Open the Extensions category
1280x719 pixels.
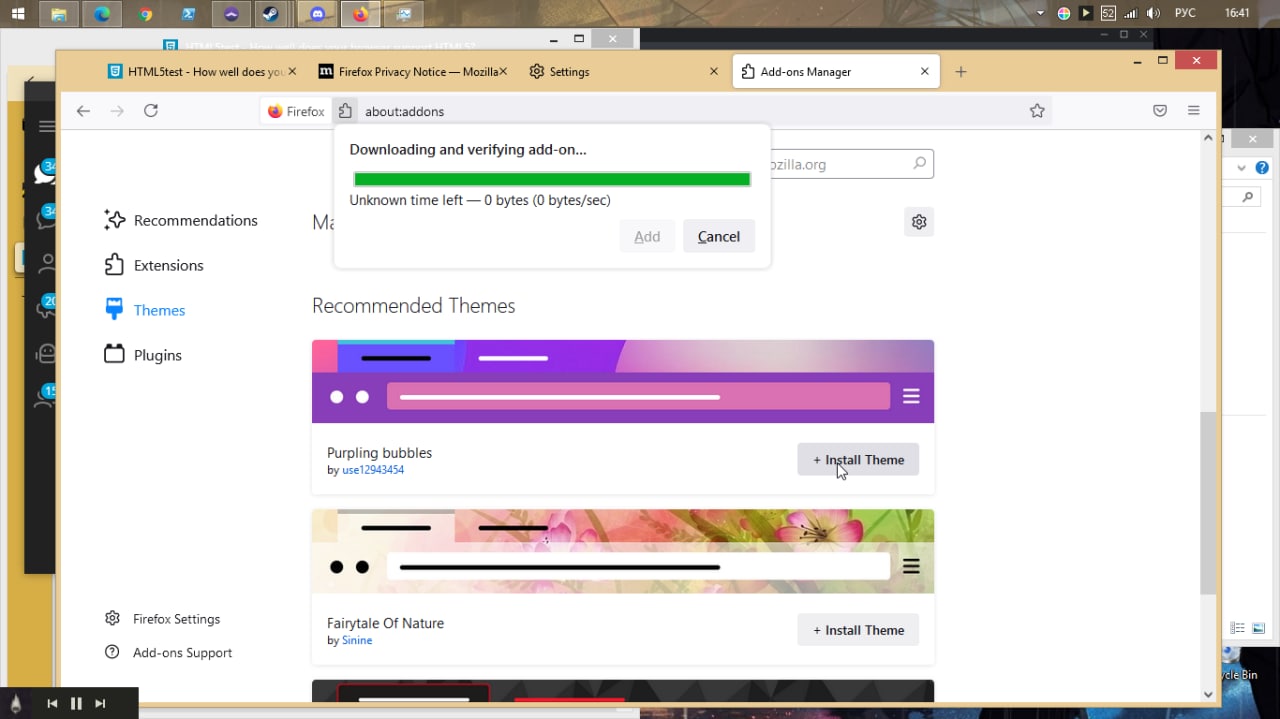click(x=154, y=265)
